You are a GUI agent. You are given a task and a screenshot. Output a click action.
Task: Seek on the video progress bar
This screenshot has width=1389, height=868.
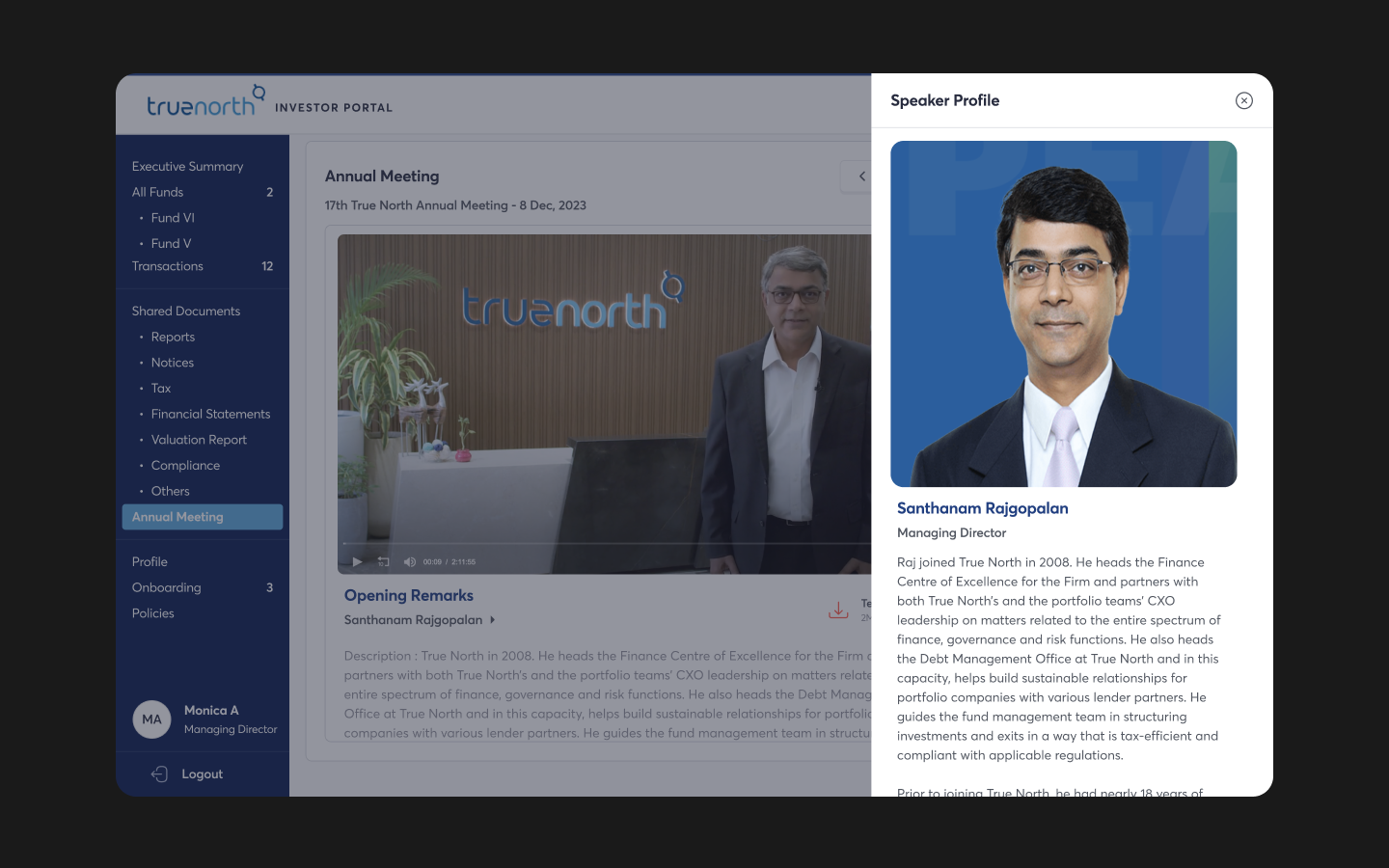click(x=606, y=544)
